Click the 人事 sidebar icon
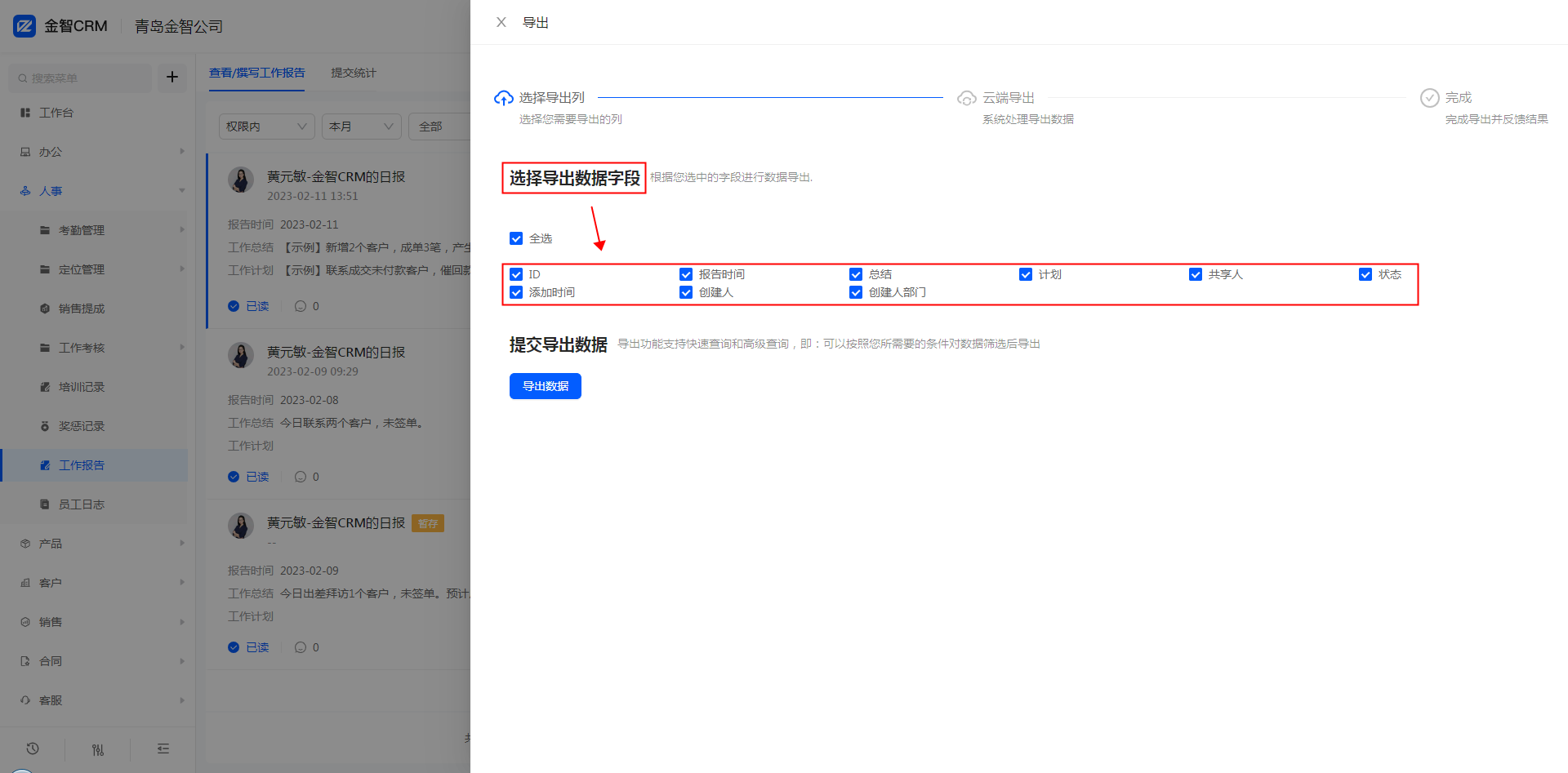This screenshot has height=773, width=1568. (x=25, y=191)
